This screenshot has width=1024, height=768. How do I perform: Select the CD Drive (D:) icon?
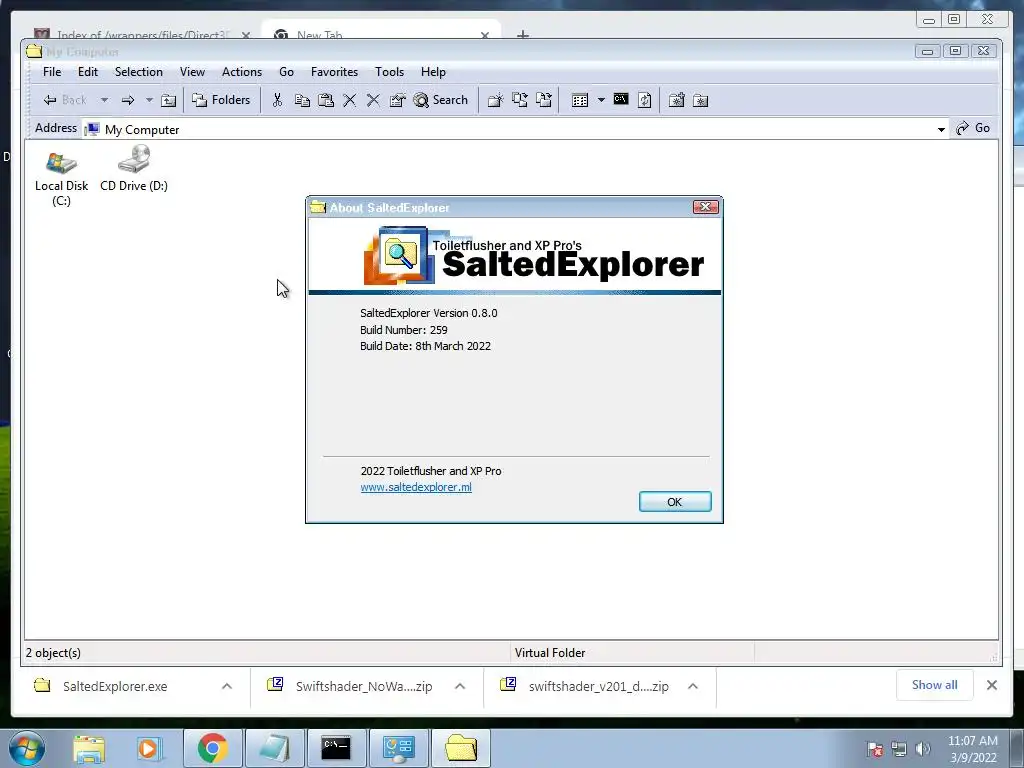coord(134,170)
